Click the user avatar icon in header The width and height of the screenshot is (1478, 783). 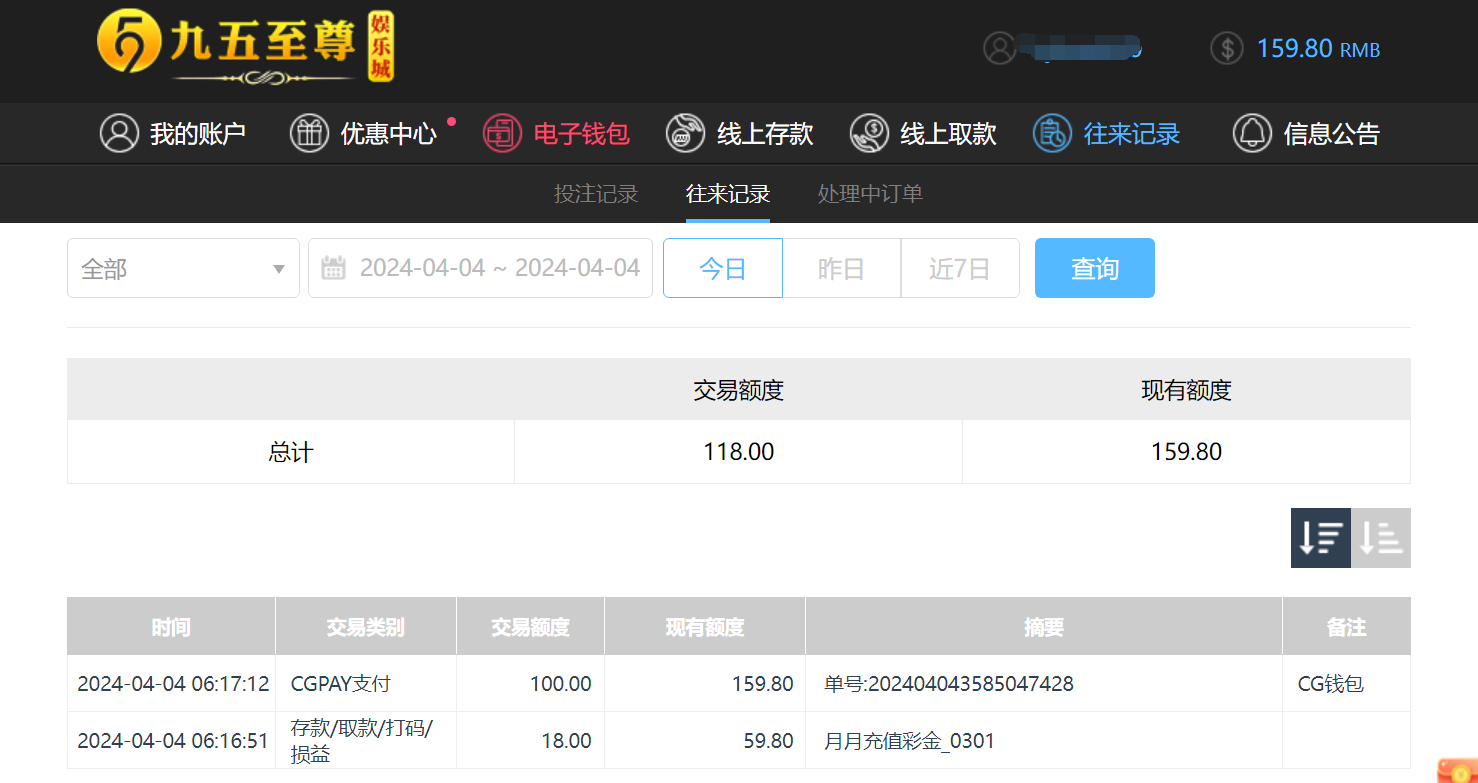click(999, 48)
